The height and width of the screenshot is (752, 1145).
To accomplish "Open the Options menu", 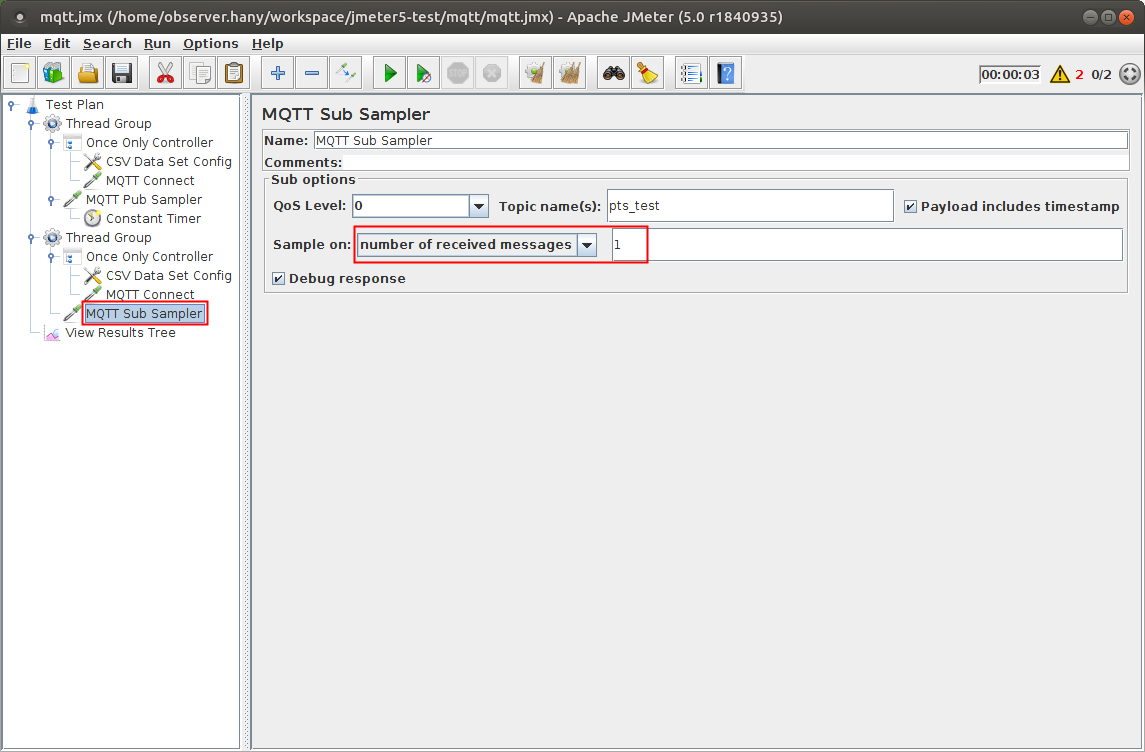I will (x=210, y=44).
